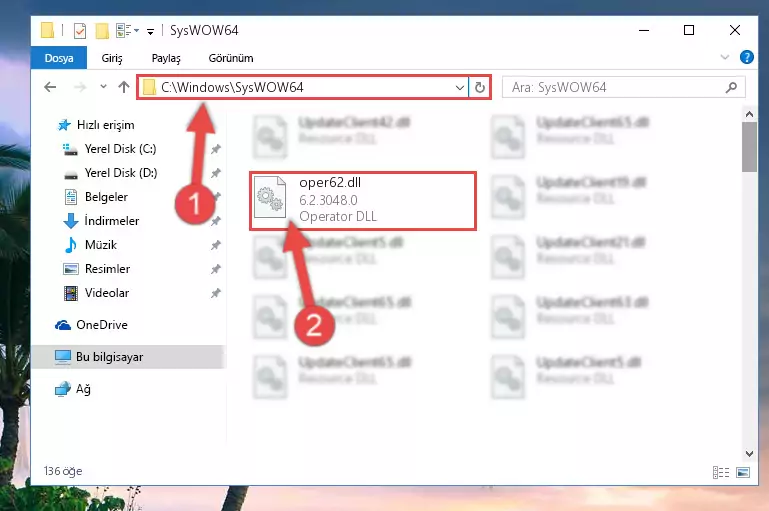Click the oper62.dll file name
769x511 pixels.
[x=330, y=182]
